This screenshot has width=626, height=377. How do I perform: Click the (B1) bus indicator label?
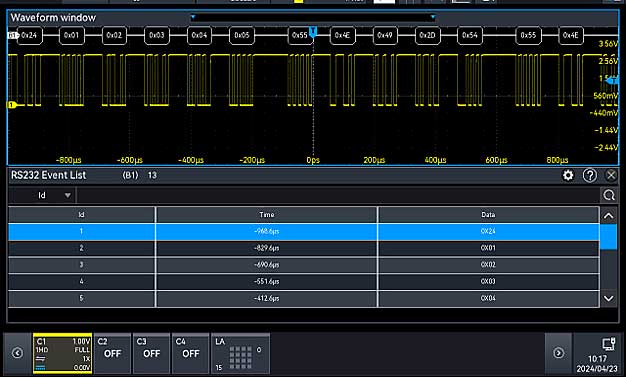pyautogui.click(x=130, y=175)
